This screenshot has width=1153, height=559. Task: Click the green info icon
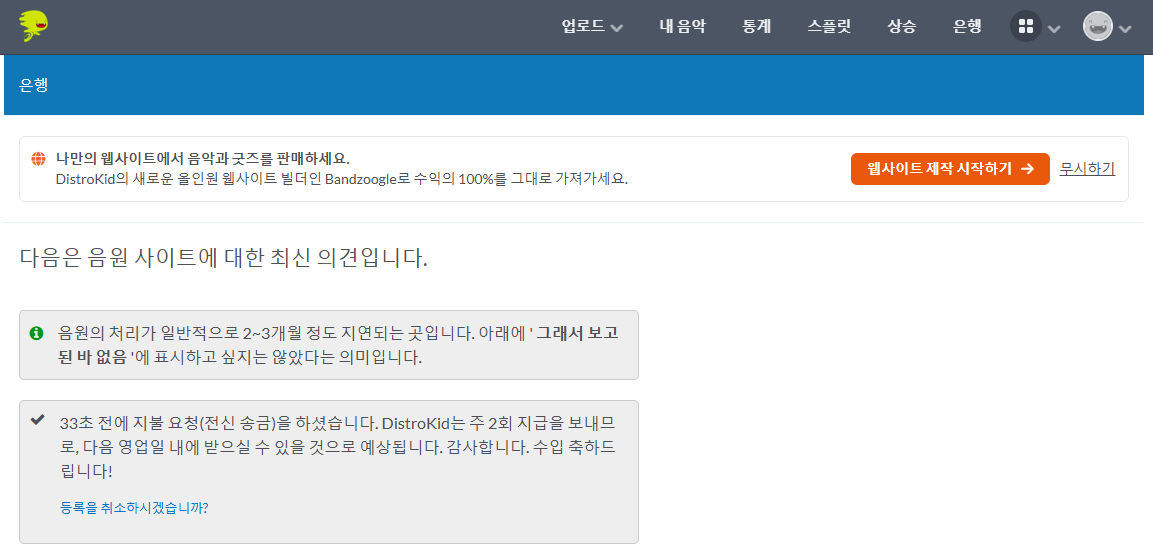pyautogui.click(x=36, y=333)
